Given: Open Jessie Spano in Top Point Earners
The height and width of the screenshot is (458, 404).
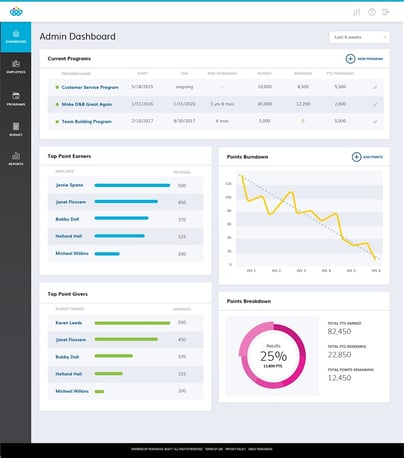Looking at the screenshot, I should 69,185.
